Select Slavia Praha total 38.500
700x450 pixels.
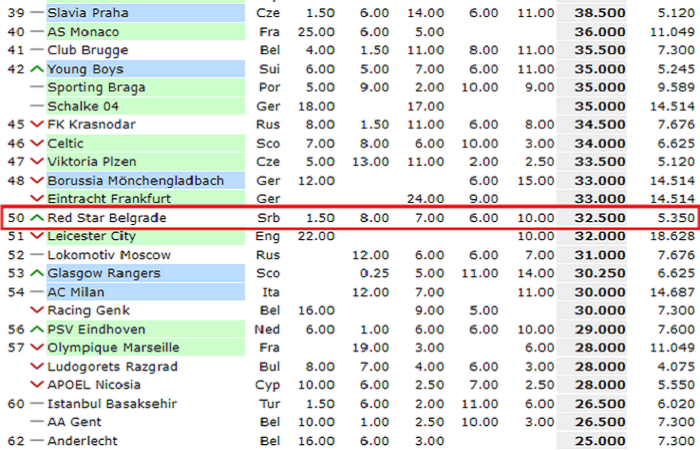click(600, 13)
